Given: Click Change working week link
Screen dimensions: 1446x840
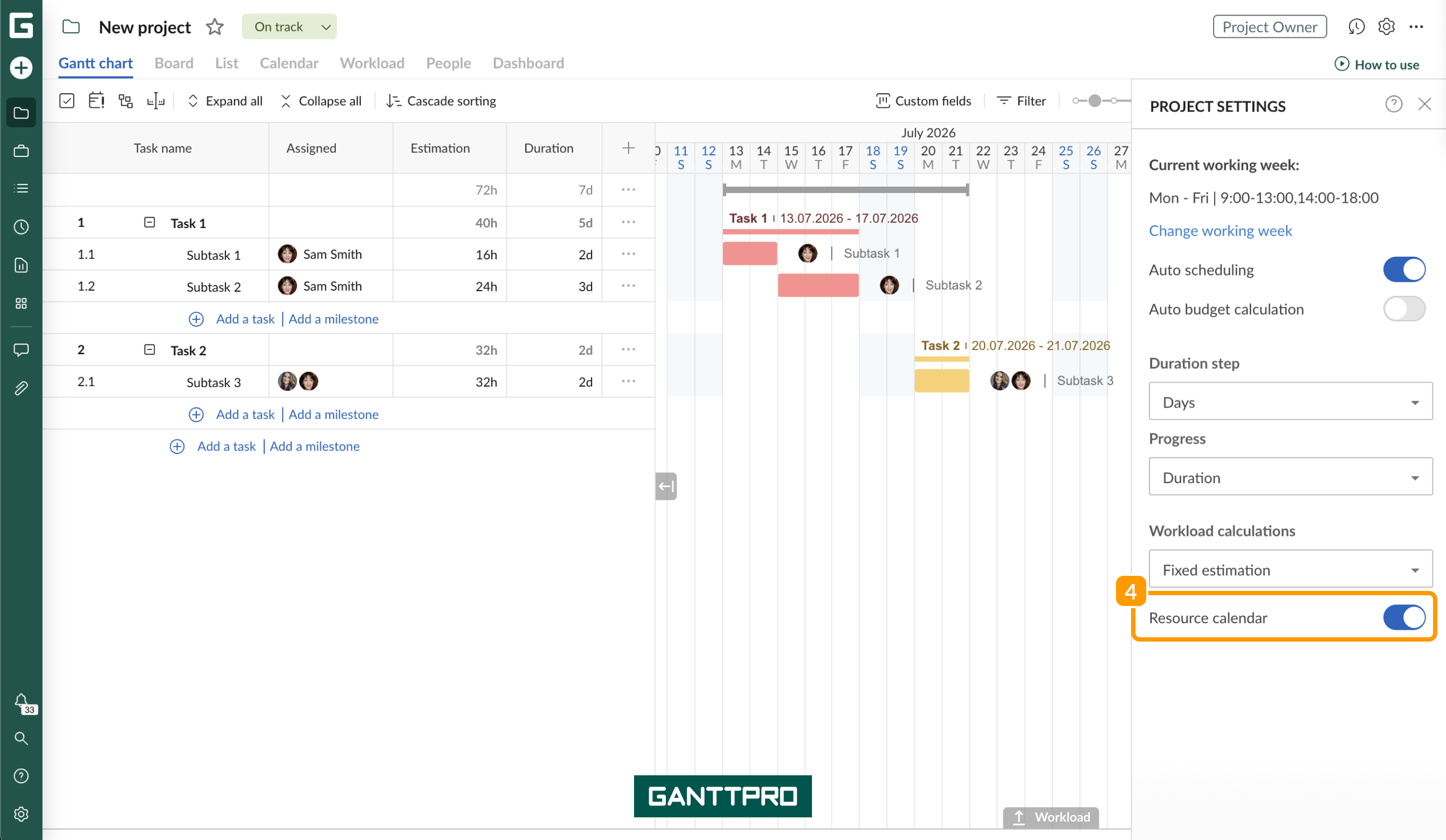Looking at the screenshot, I should coord(1221,231).
